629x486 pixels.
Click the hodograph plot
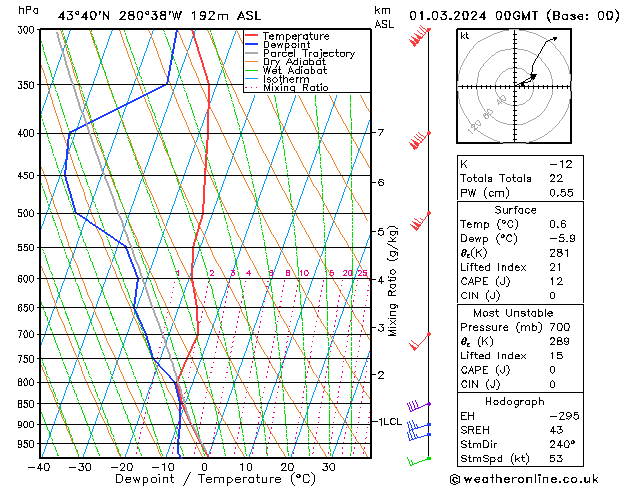(x=514, y=86)
